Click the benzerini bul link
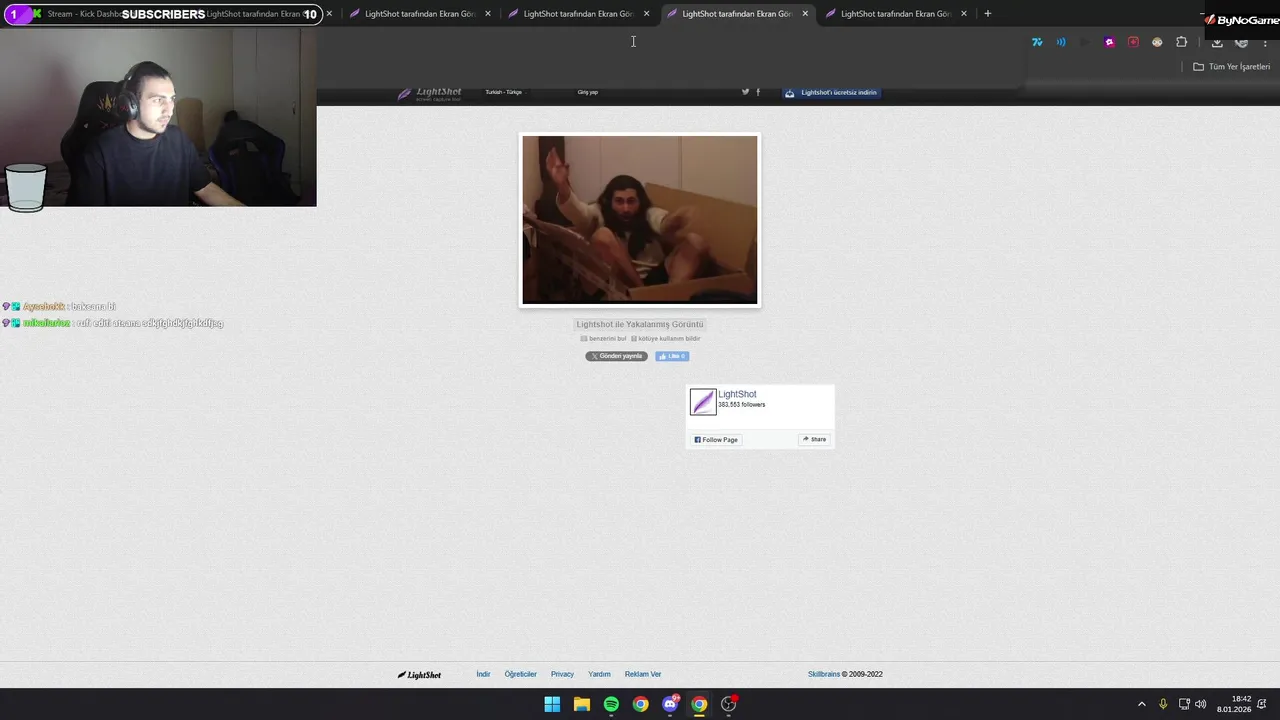1280x720 pixels. (604, 339)
